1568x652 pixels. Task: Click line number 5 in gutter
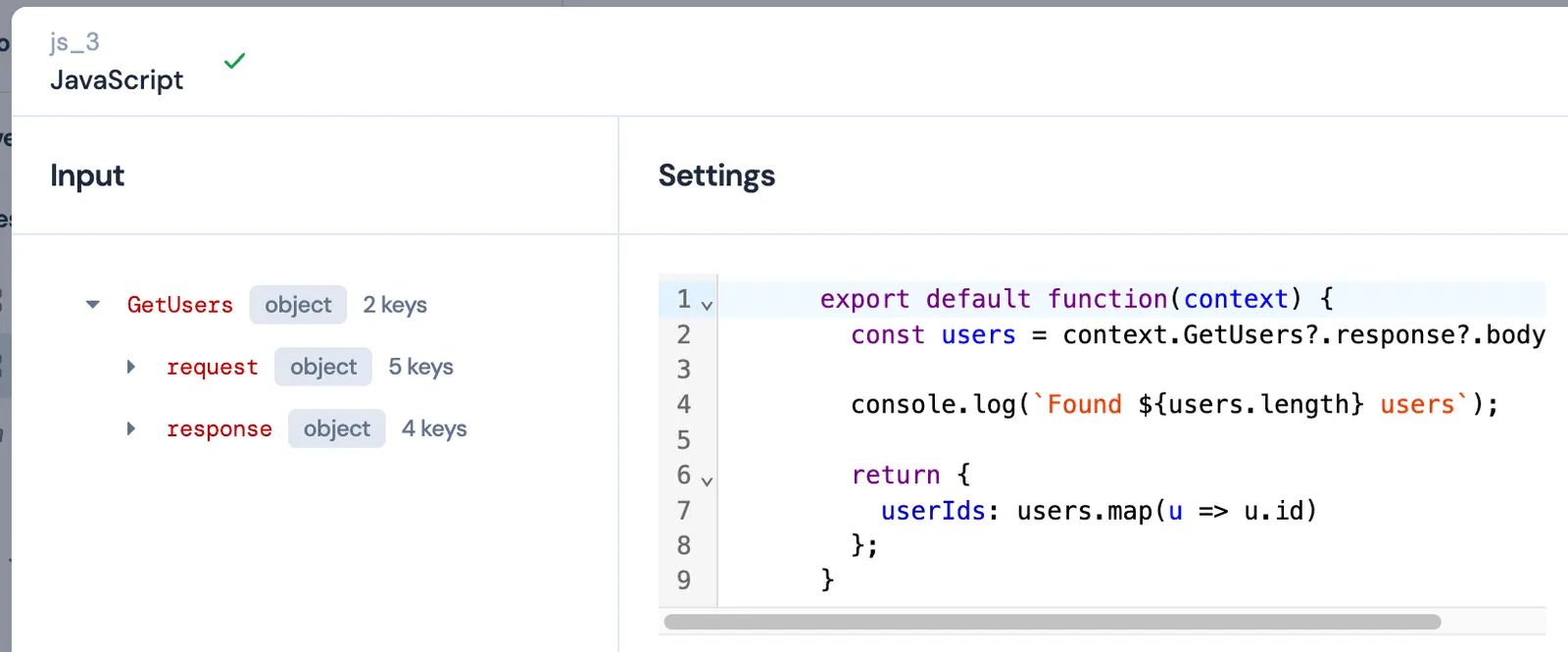(683, 439)
